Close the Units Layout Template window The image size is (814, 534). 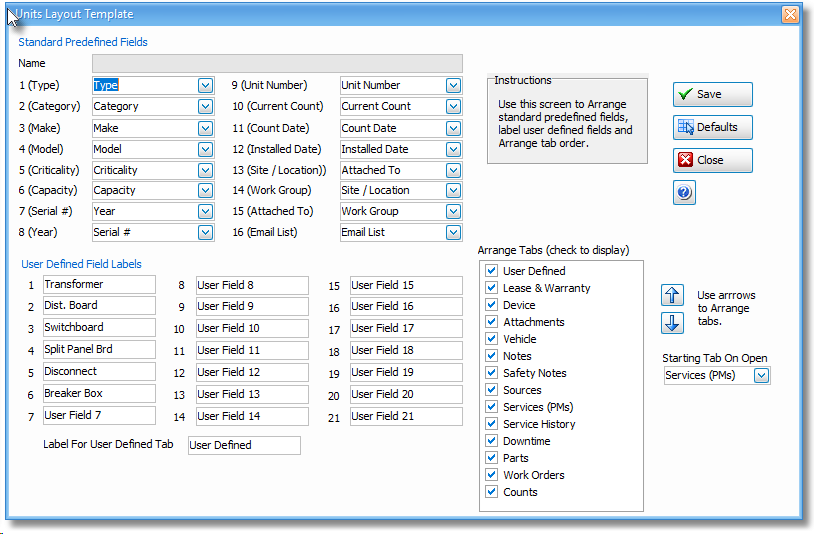[x=790, y=14]
